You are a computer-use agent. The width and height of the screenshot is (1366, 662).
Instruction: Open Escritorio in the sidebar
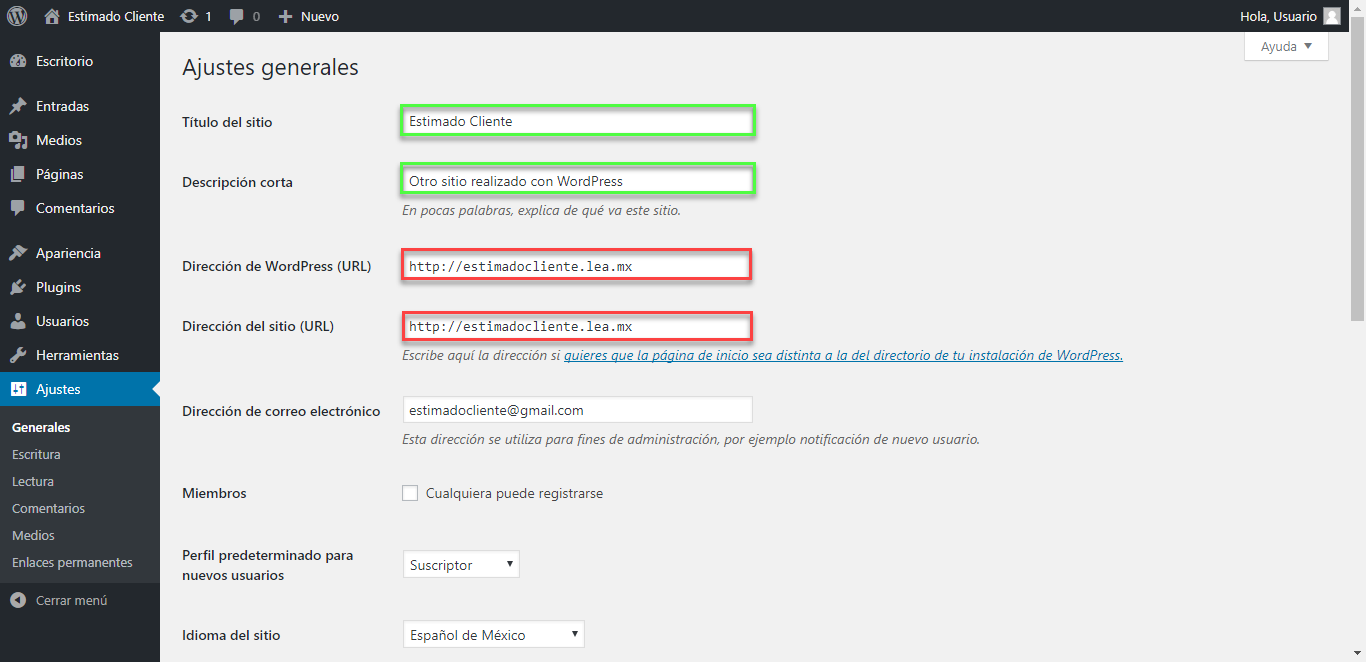[x=80, y=61]
